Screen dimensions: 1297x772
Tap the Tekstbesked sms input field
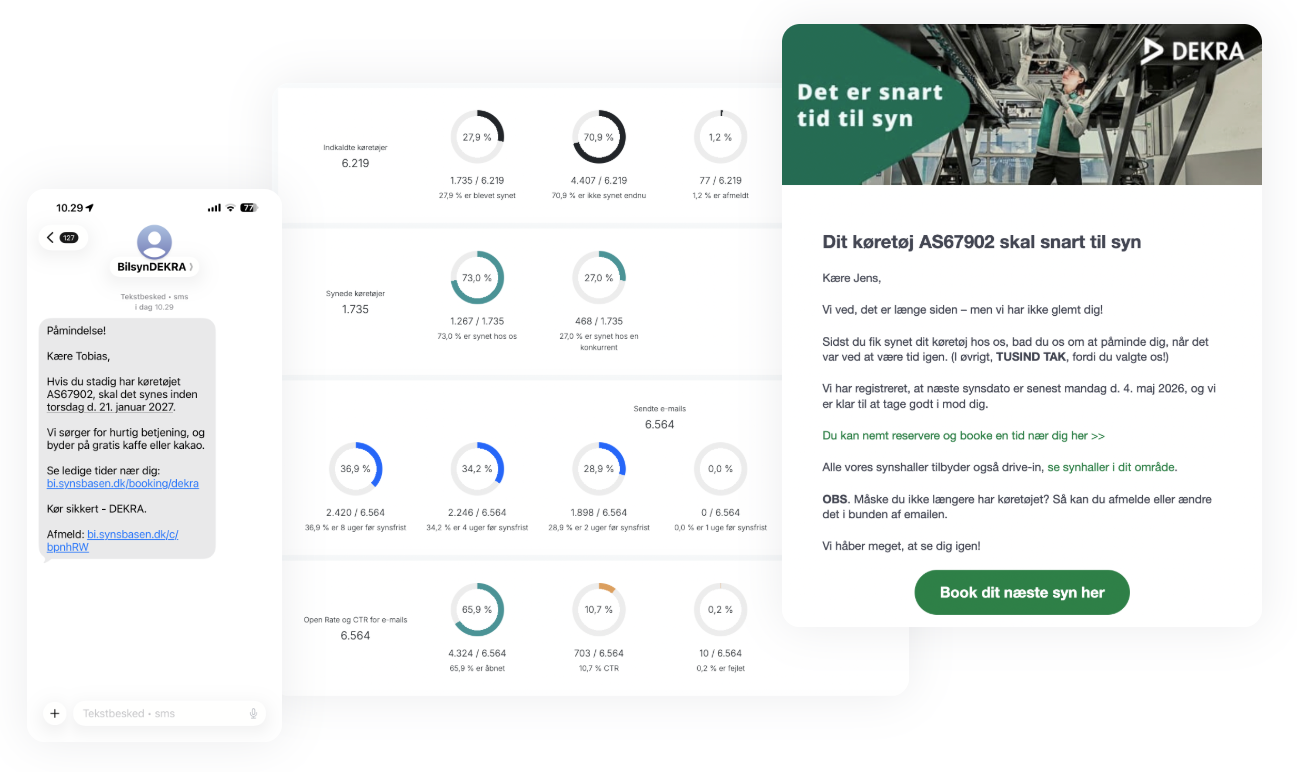coord(162,713)
